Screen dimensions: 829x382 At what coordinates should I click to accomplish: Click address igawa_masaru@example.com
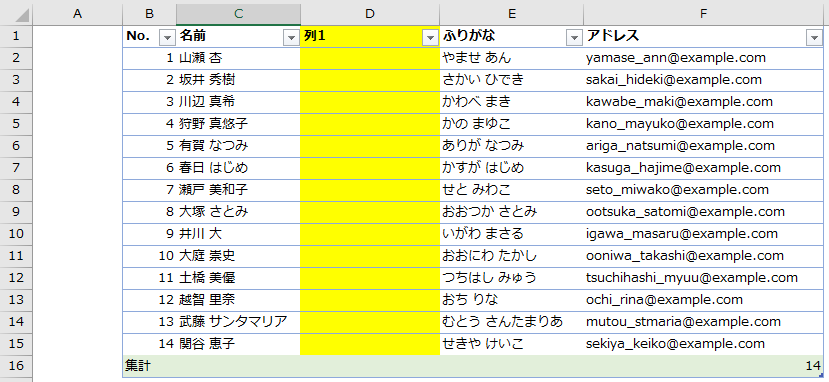[703, 234]
